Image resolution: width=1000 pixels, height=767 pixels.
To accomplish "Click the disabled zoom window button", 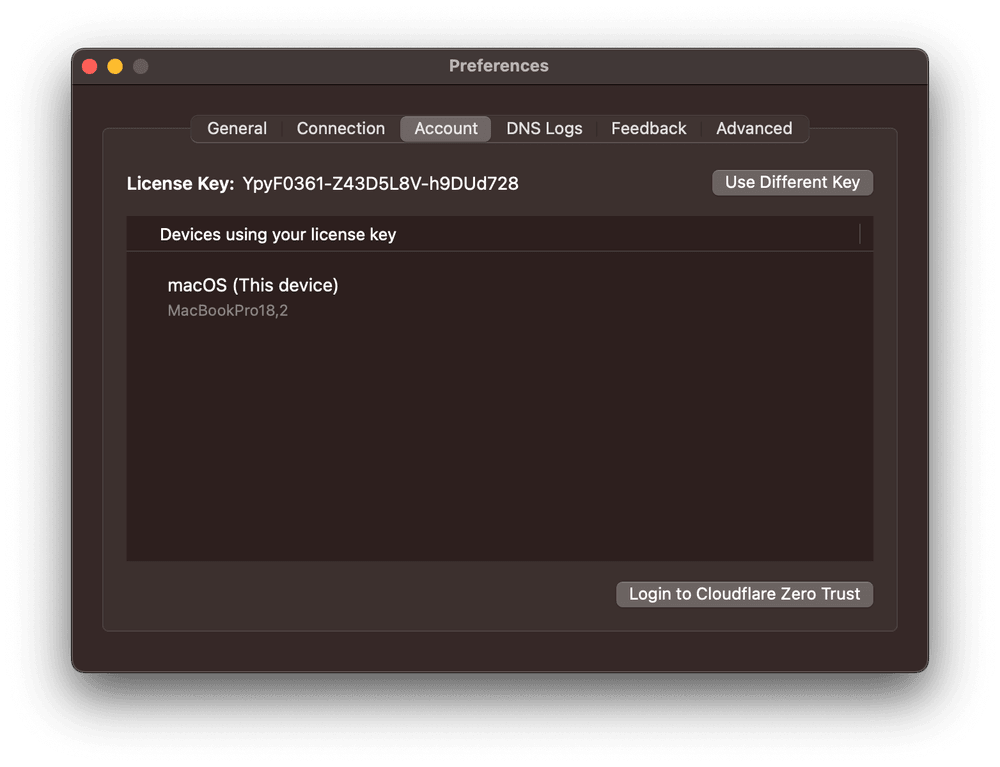I will coord(140,65).
